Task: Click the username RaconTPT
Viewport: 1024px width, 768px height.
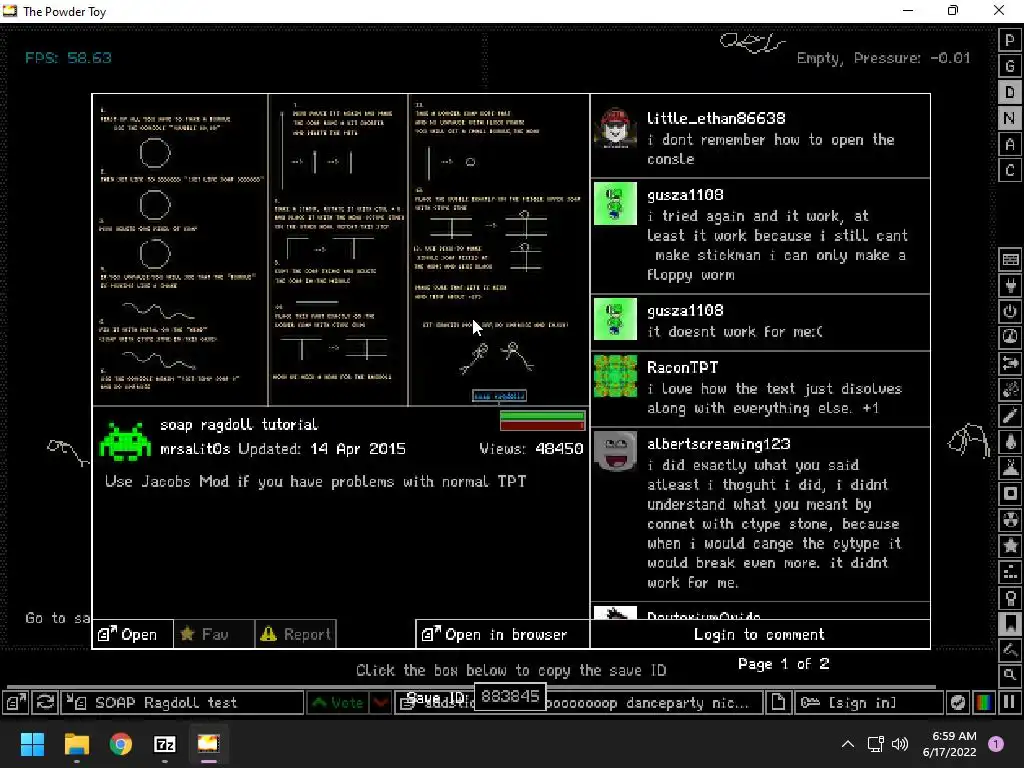Action: tap(682, 367)
